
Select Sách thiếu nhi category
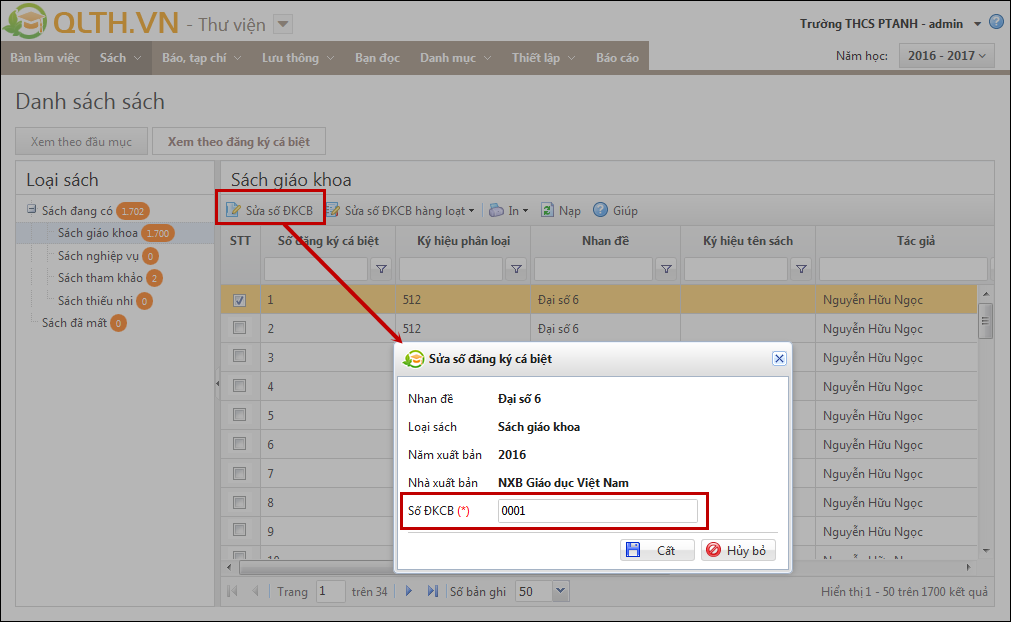pyautogui.click(x=95, y=300)
